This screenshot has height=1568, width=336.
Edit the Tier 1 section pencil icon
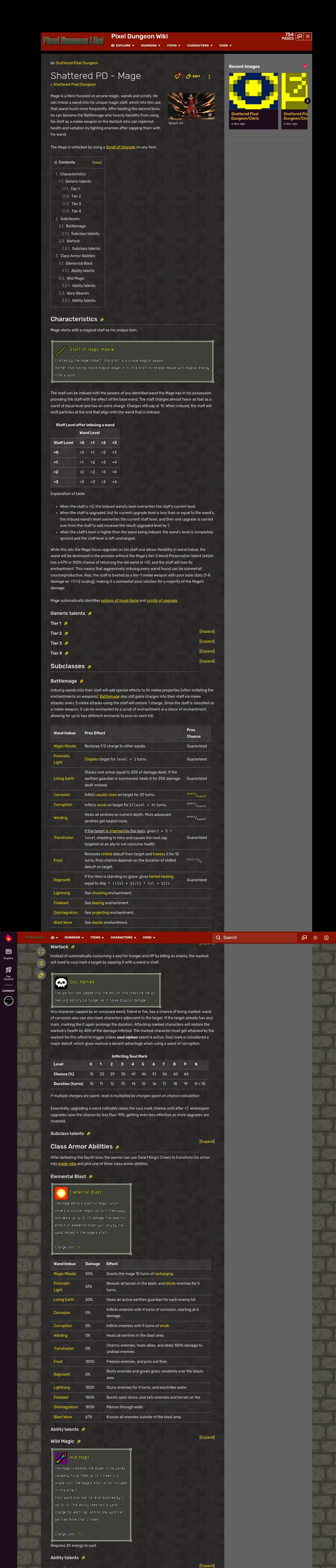point(66,623)
